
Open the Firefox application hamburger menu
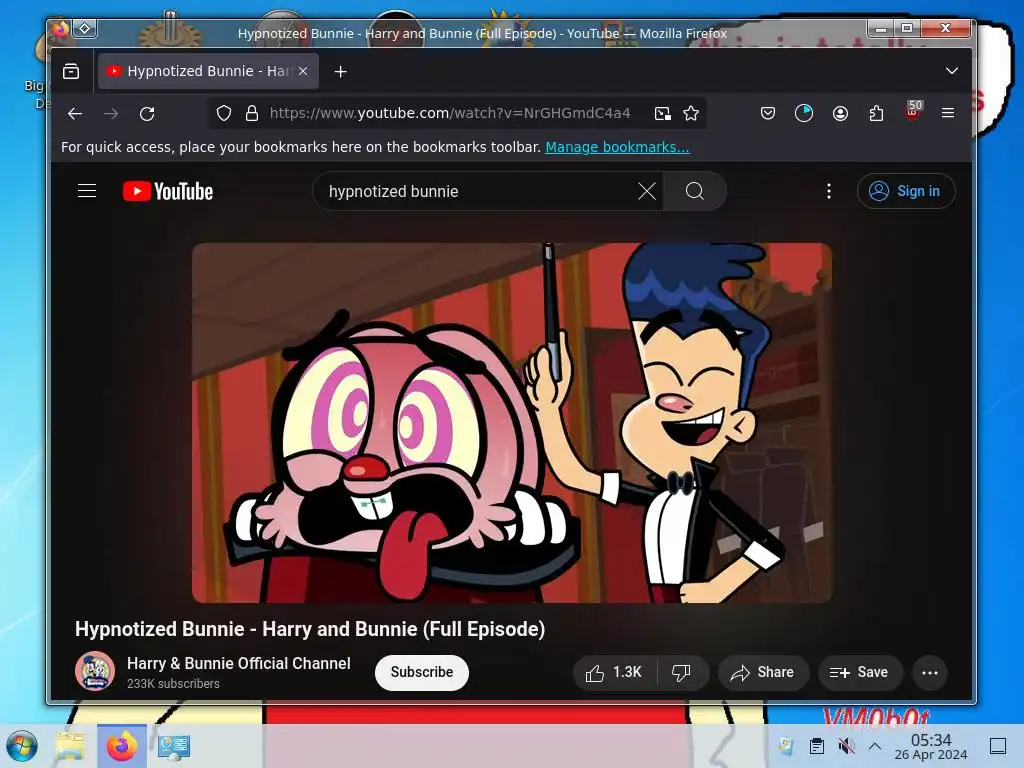(948, 113)
